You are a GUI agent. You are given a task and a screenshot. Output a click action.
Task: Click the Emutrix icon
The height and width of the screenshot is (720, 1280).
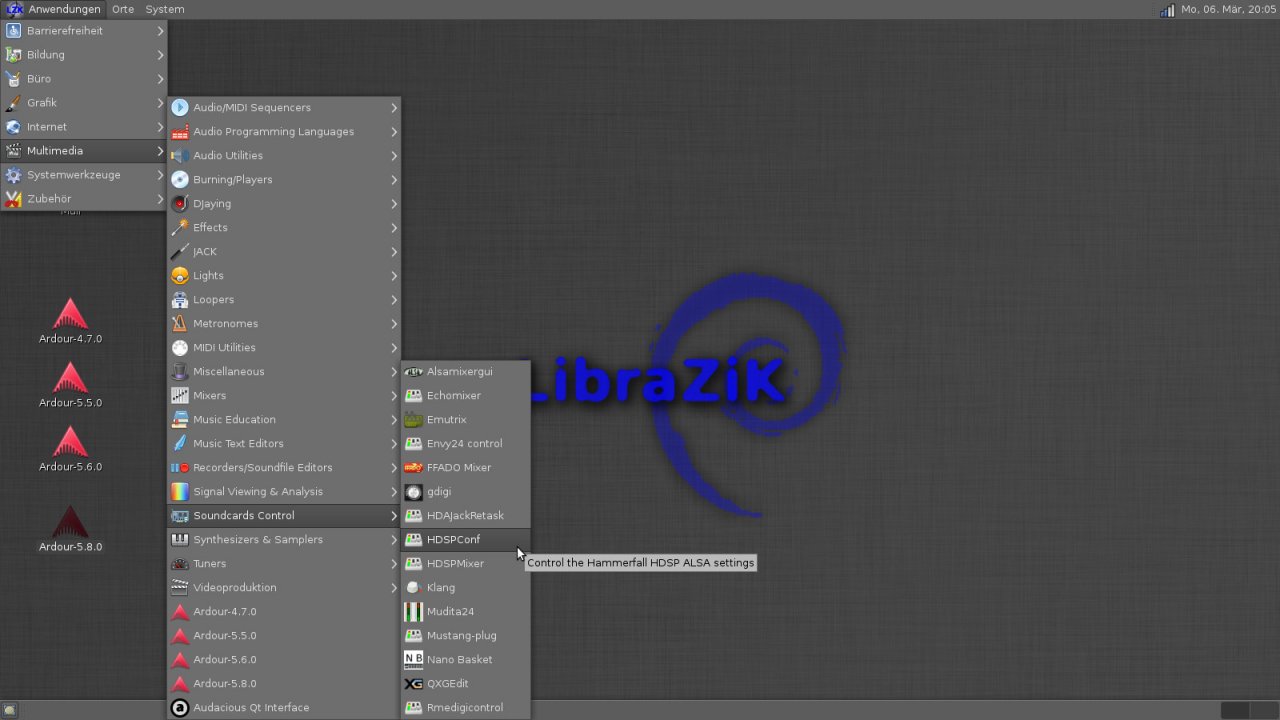tap(413, 419)
